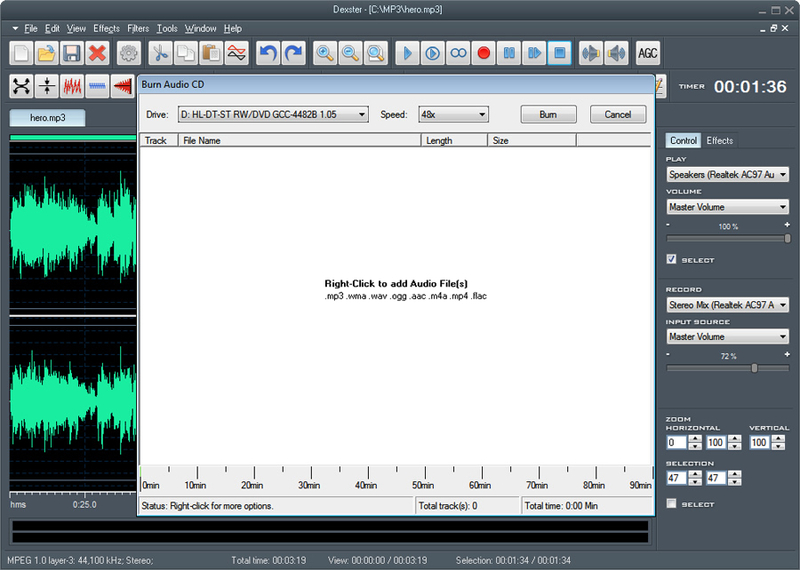The image size is (800, 570).
Task: Open an audio file with the folder icon
Action: (46, 53)
